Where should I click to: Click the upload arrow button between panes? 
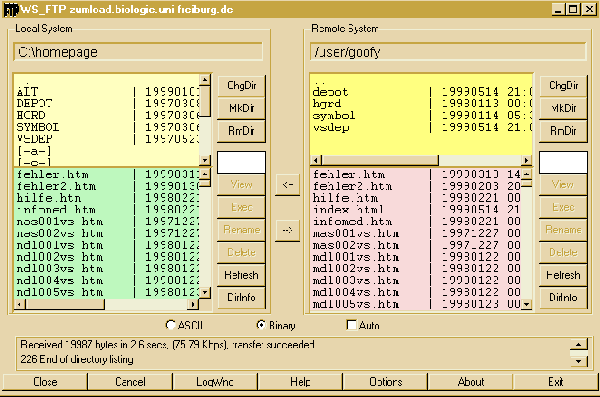click(x=287, y=230)
